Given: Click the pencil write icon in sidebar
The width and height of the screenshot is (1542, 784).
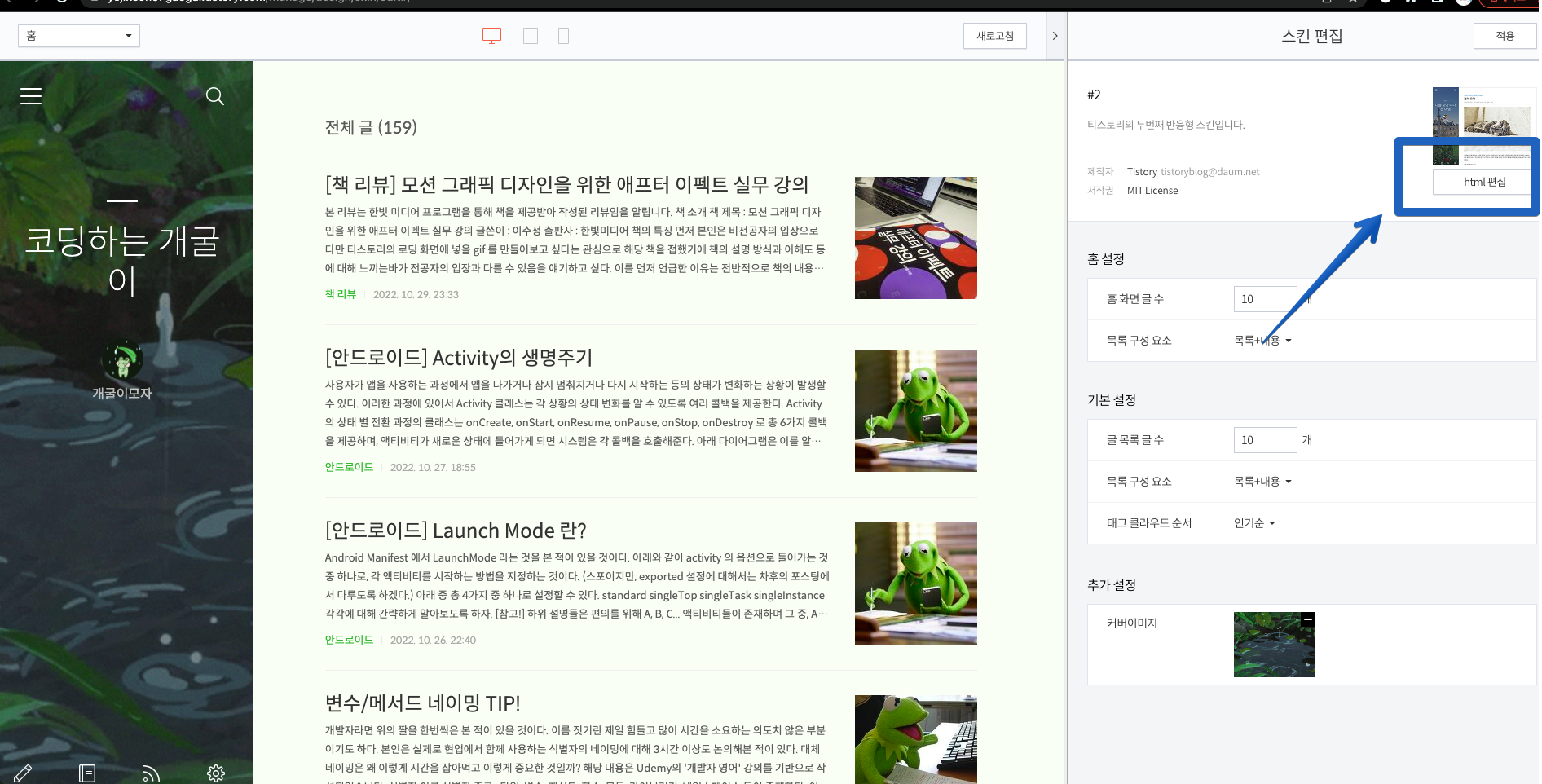Looking at the screenshot, I should point(23,773).
